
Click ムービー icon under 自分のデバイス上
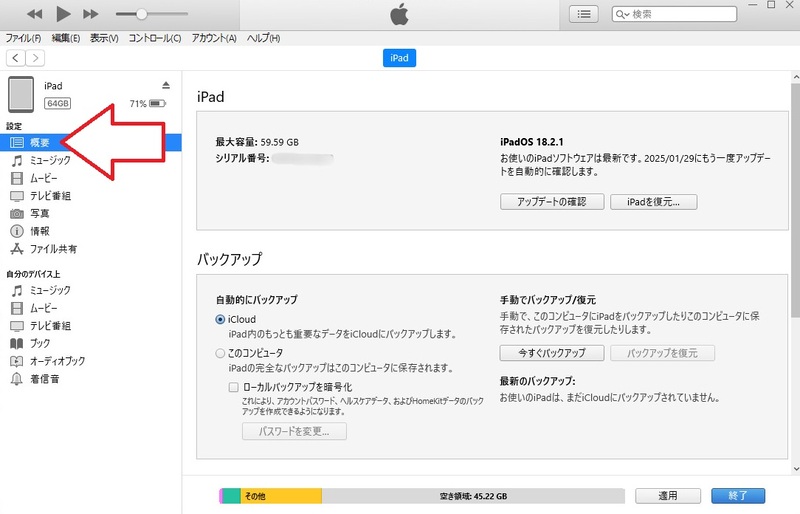click(17, 308)
